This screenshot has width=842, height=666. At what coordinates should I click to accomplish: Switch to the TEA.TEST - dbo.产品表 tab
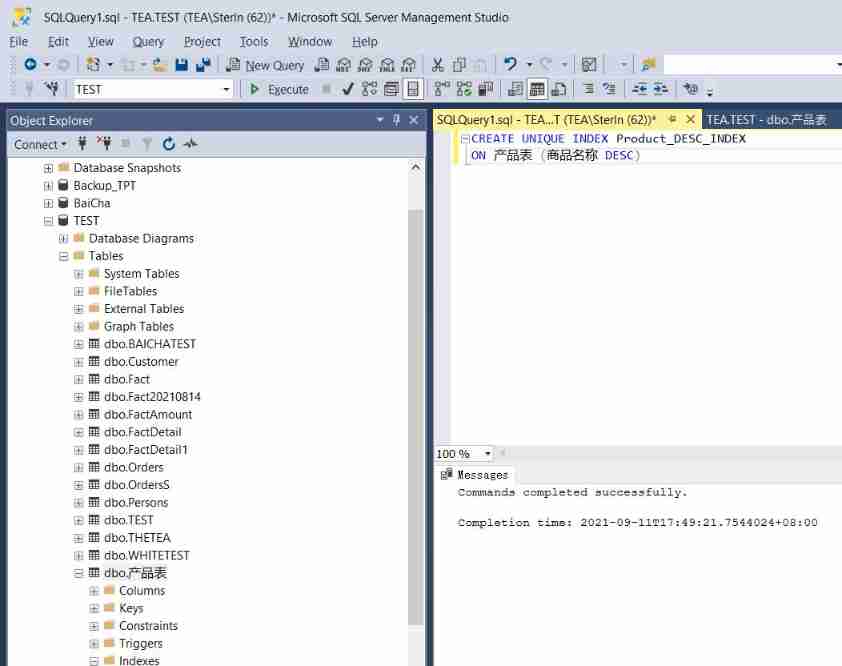click(766, 120)
